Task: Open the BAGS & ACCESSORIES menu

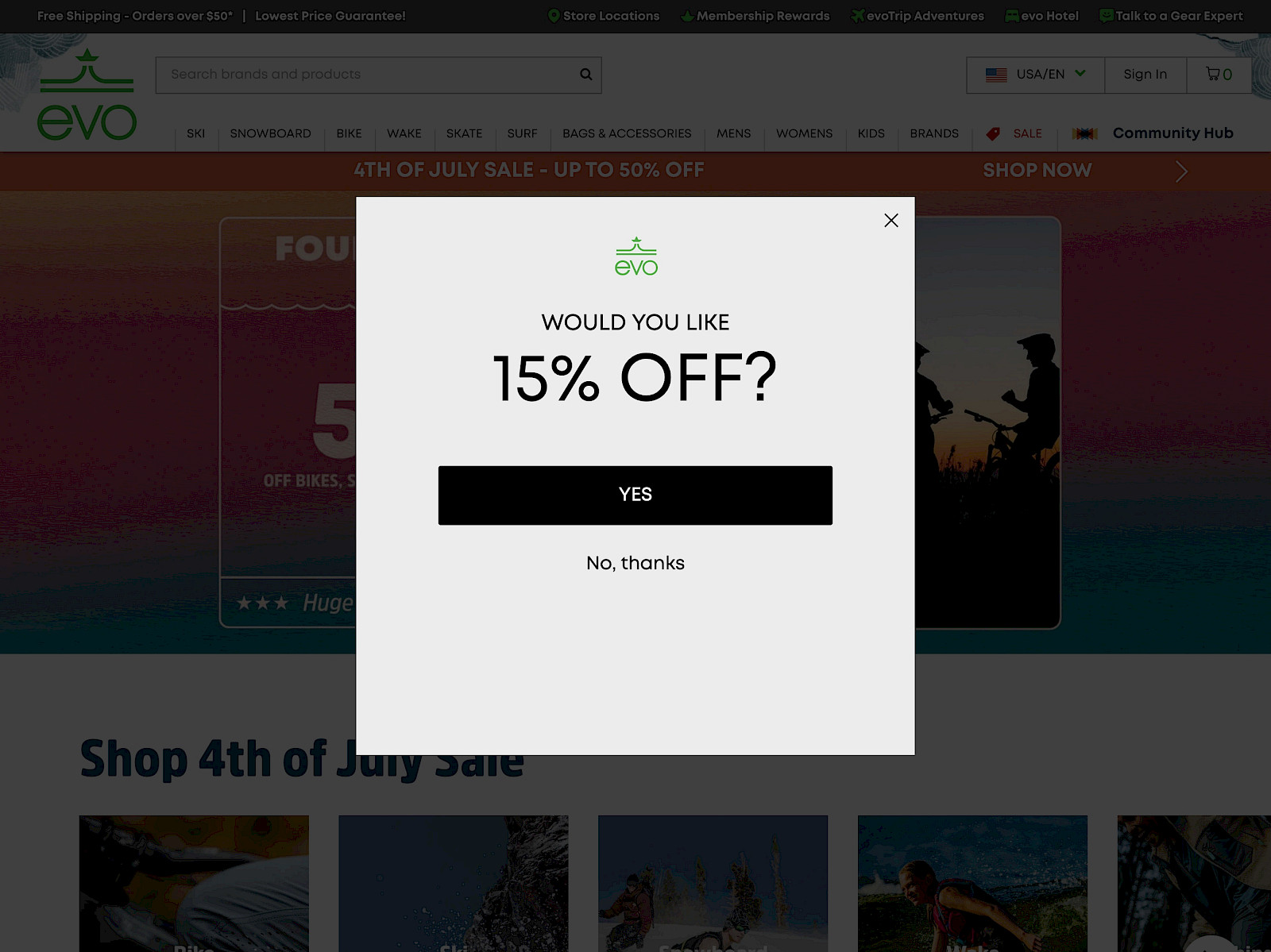Action: pyautogui.click(x=627, y=133)
